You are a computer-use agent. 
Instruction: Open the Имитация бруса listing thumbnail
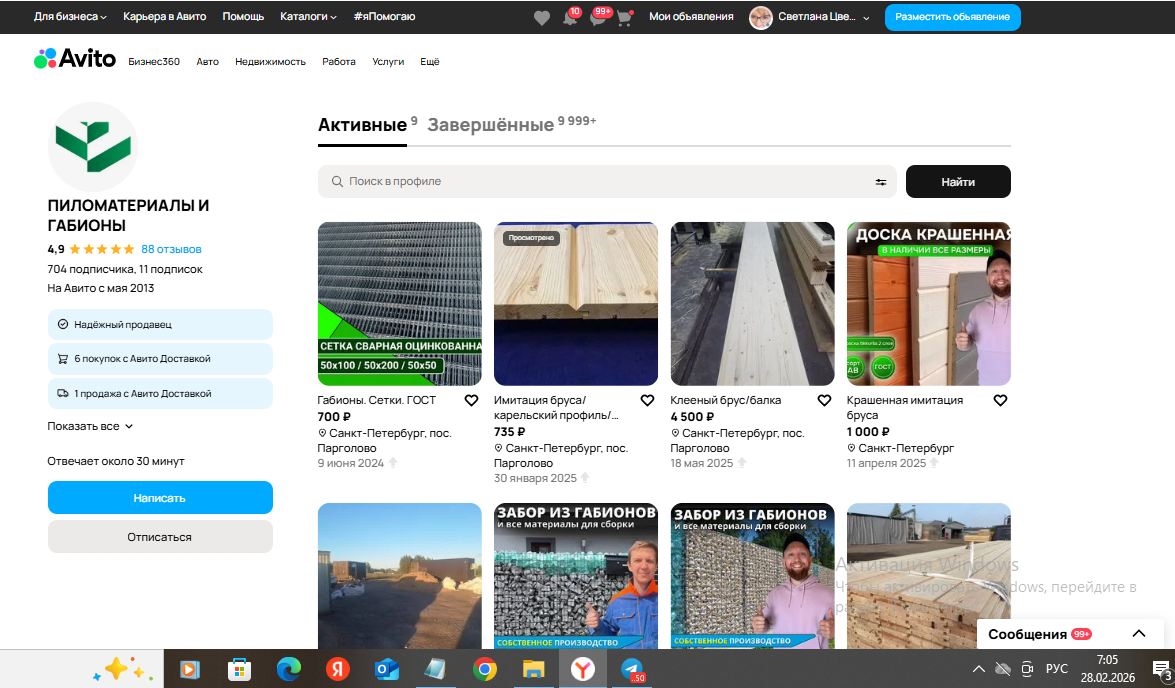coord(576,304)
